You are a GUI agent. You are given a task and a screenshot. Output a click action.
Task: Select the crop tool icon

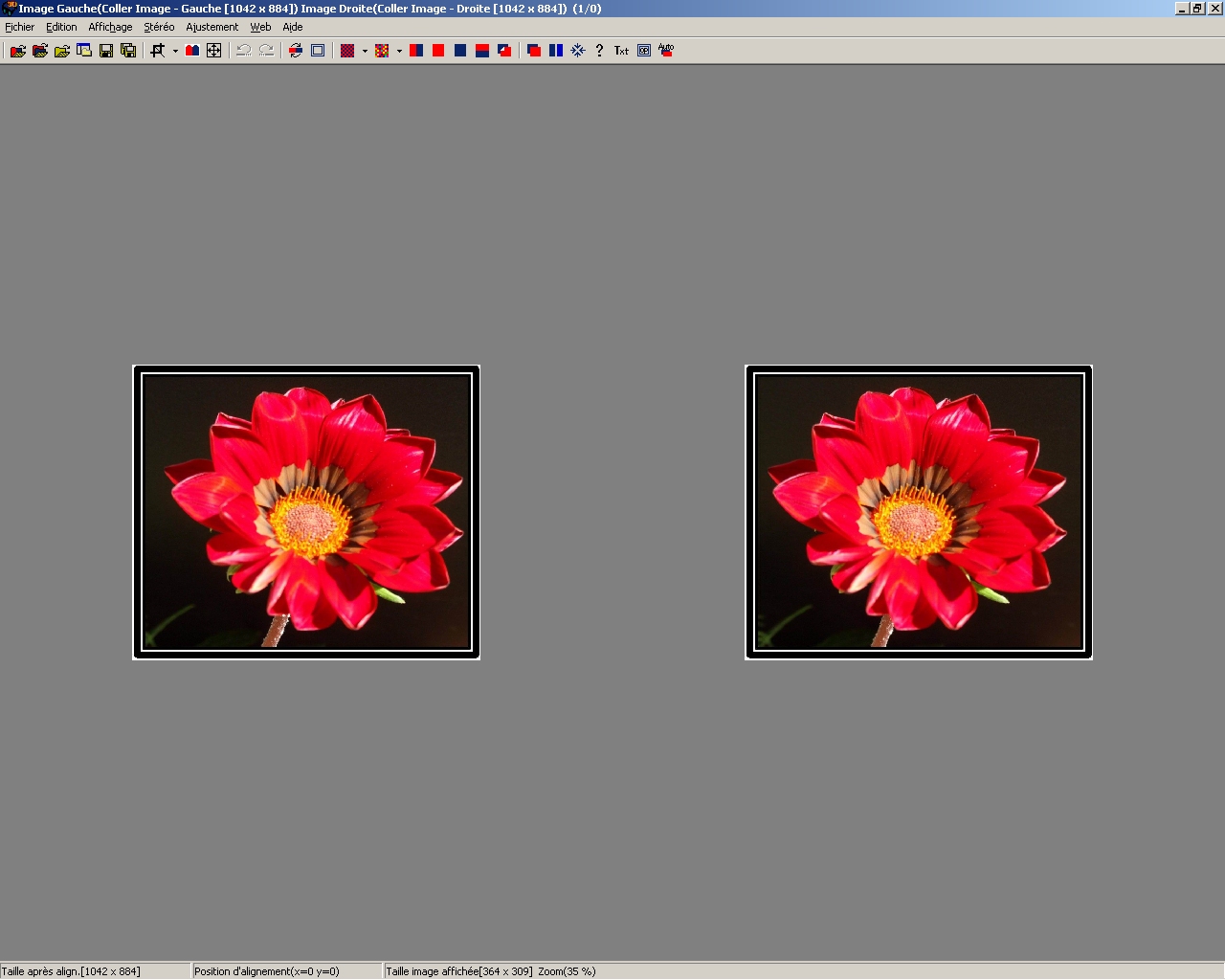[x=158, y=51]
